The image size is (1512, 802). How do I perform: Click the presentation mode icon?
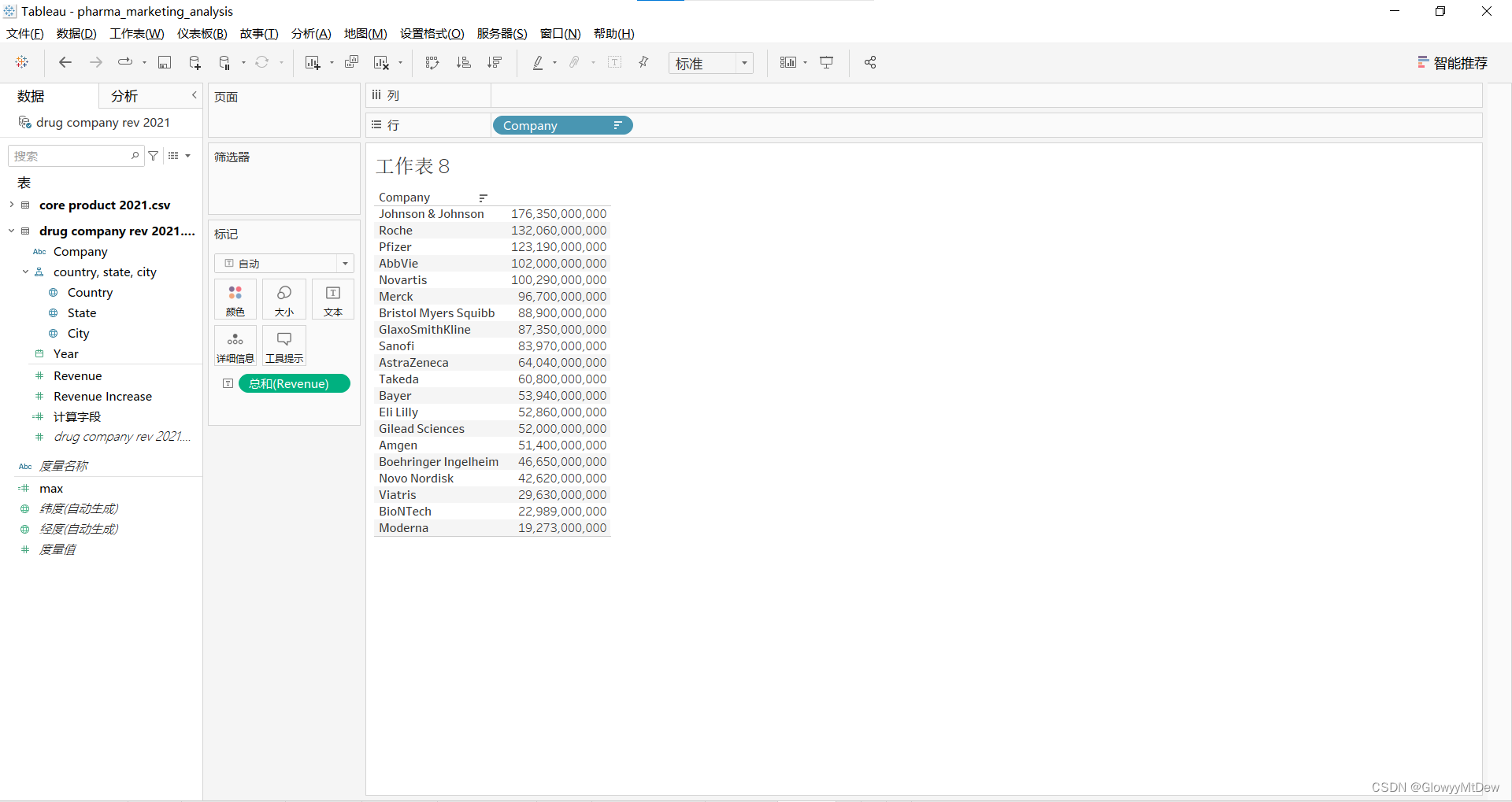[x=827, y=62]
